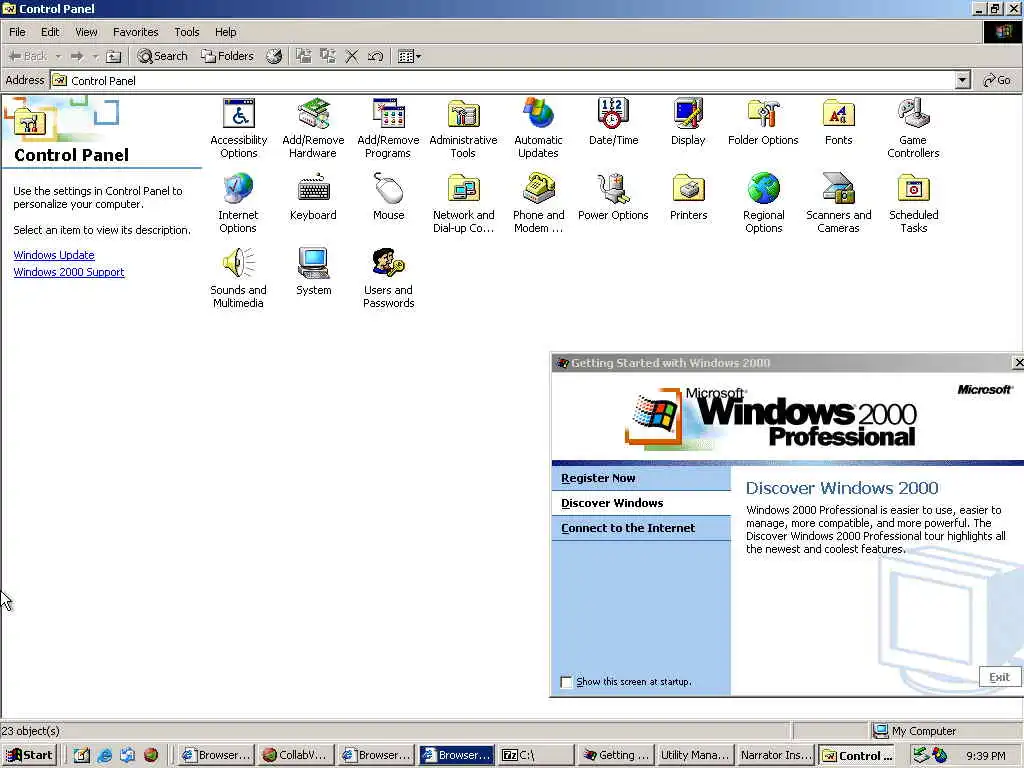This screenshot has height=768, width=1024.
Task: Open Administrative Tools folder
Action: [463, 127]
